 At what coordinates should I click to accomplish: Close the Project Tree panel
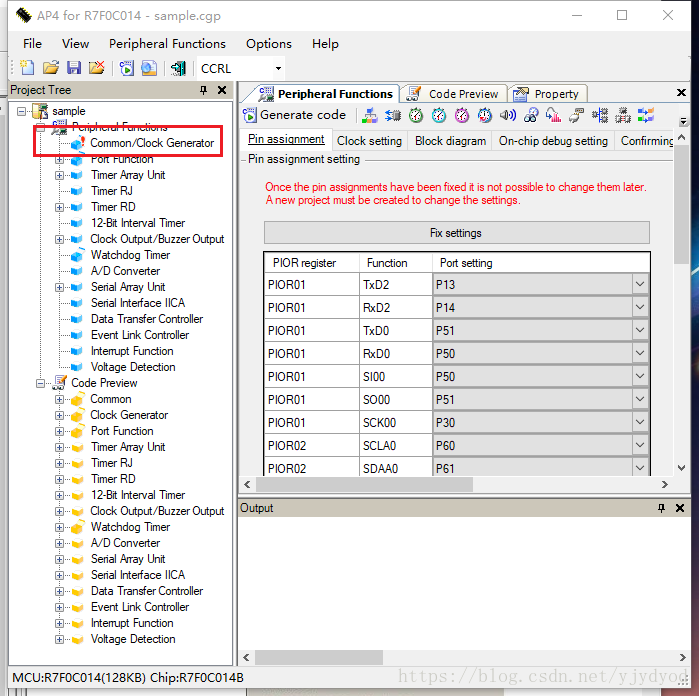point(222,91)
